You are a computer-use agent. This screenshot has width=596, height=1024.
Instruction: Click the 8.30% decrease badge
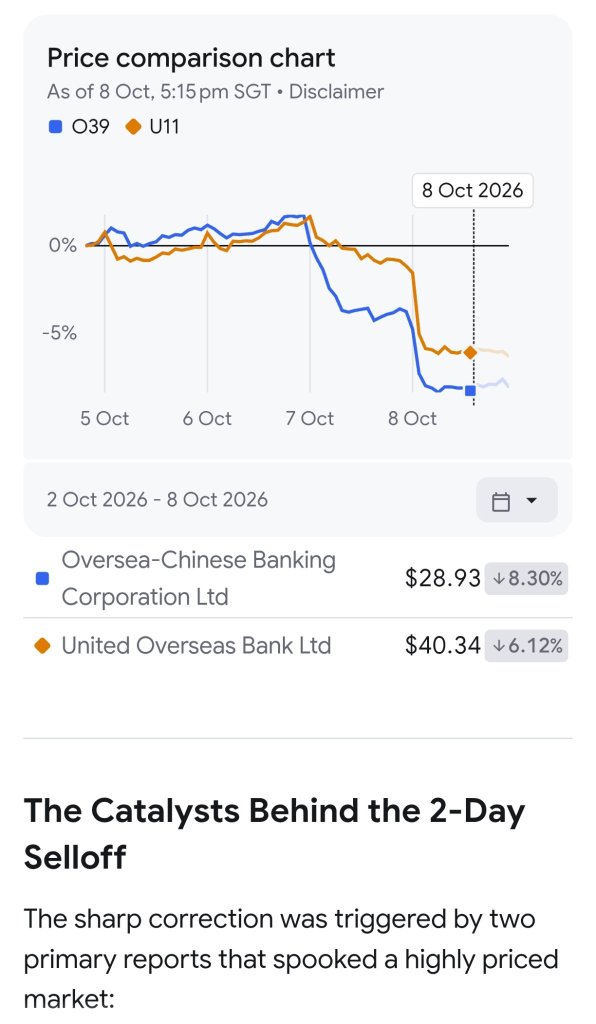526,579
